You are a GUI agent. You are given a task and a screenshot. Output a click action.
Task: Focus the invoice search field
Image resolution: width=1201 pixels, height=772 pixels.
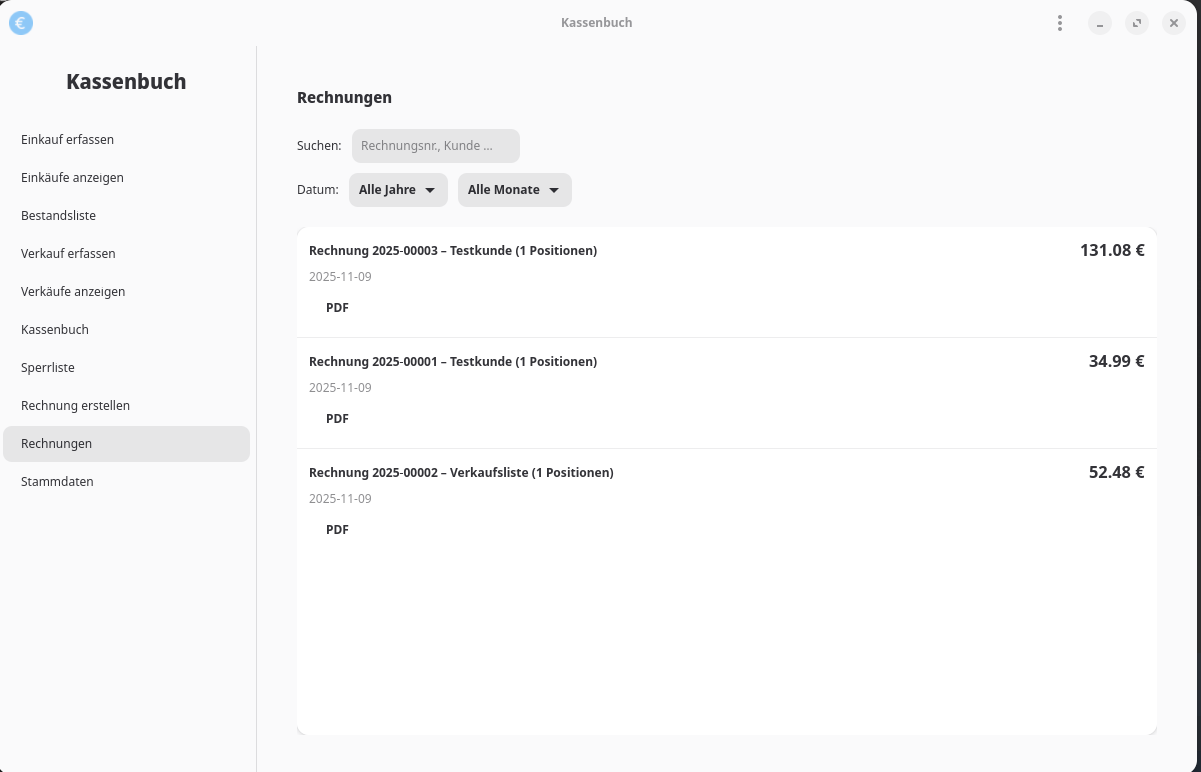coord(435,146)
